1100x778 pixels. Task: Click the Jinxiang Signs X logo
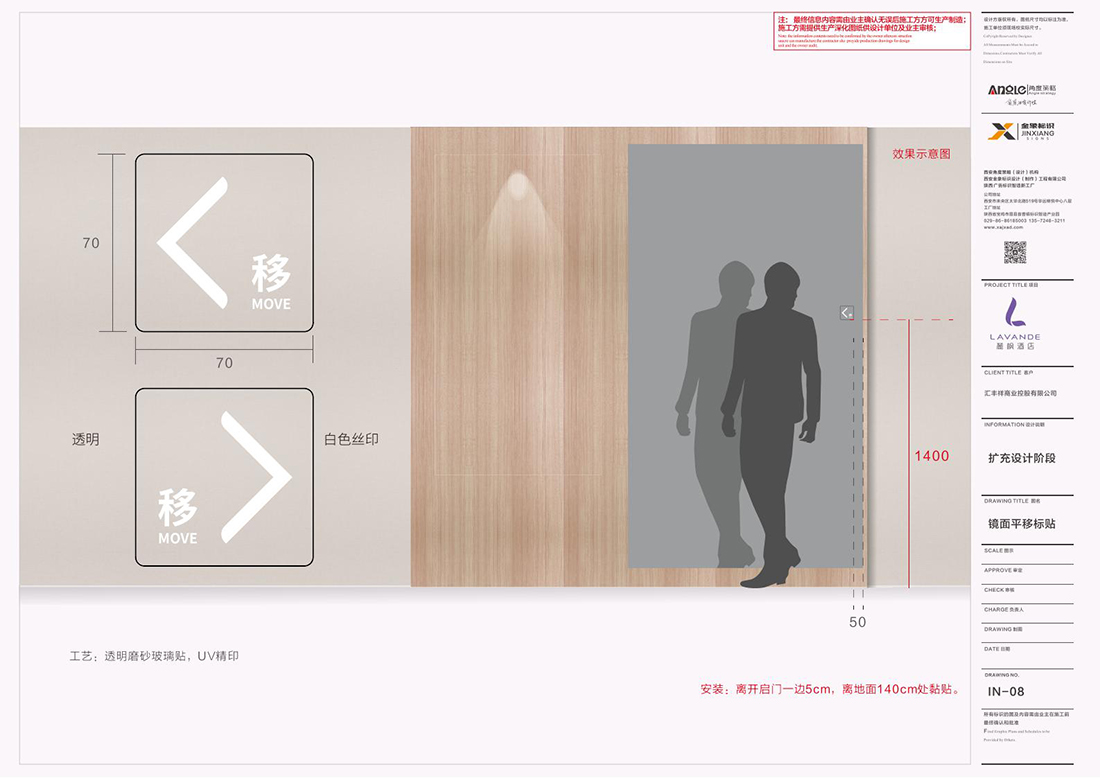point(1001,131)
